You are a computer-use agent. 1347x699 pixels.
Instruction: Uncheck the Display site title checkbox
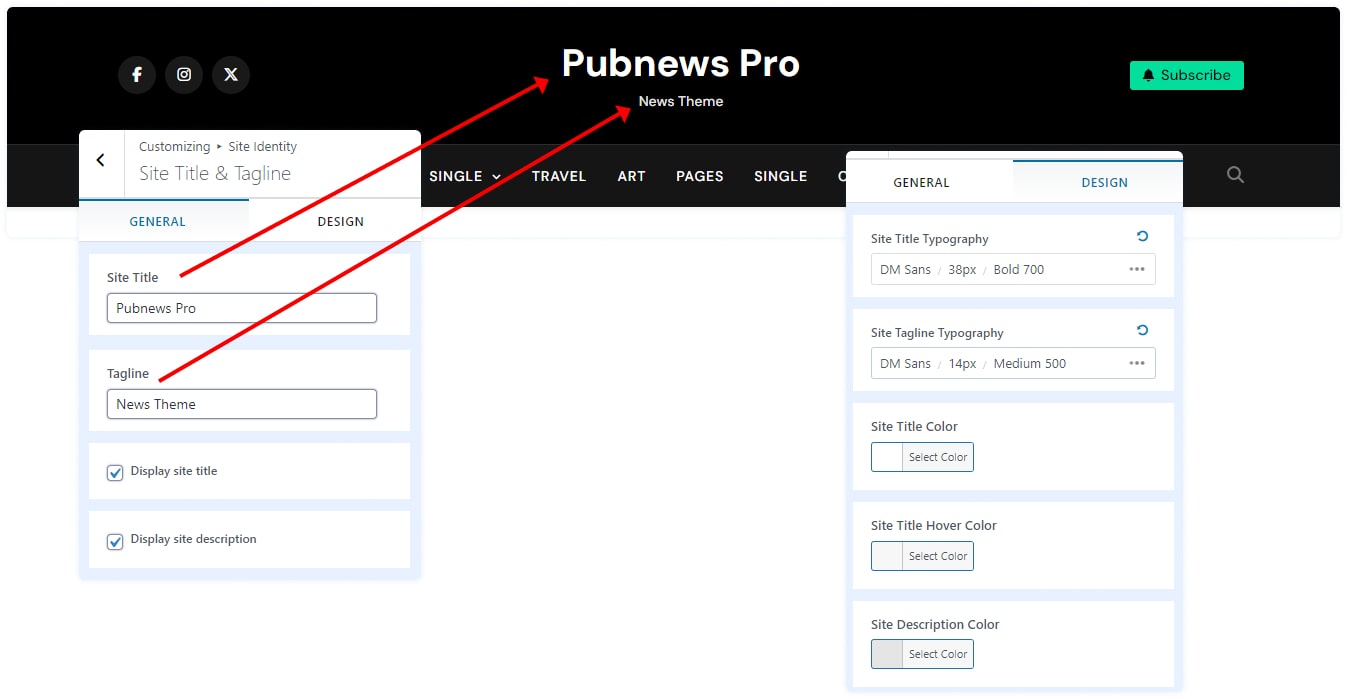coord(116,472)
